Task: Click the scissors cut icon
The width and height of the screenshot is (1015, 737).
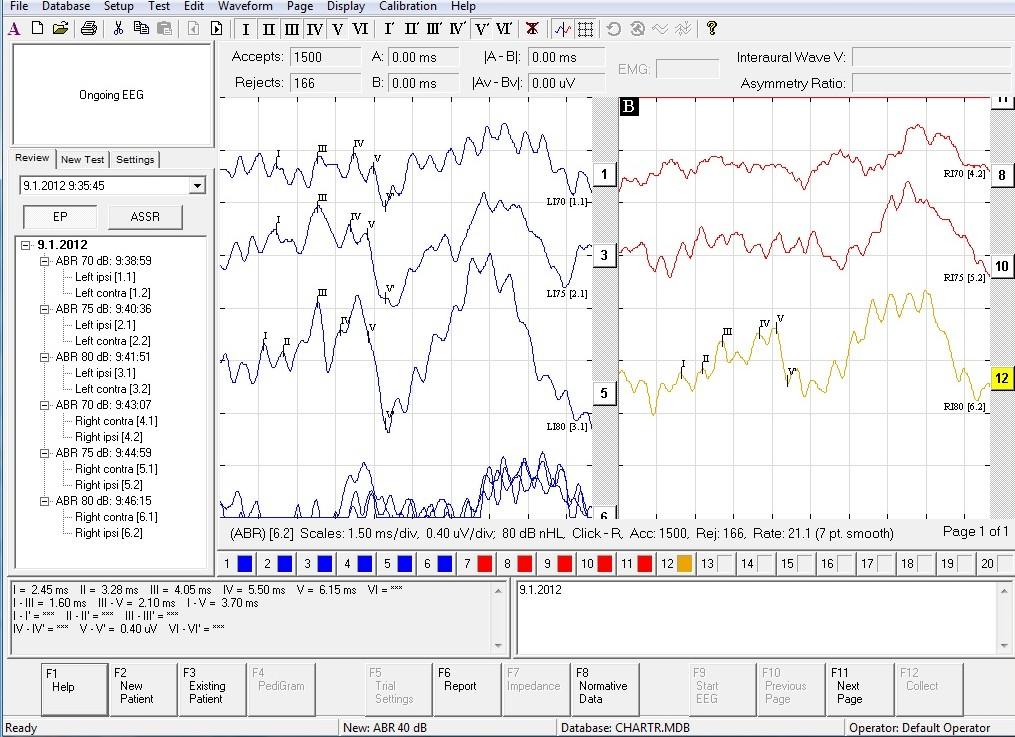Action: pyautogui.click(x=118, y=28)
